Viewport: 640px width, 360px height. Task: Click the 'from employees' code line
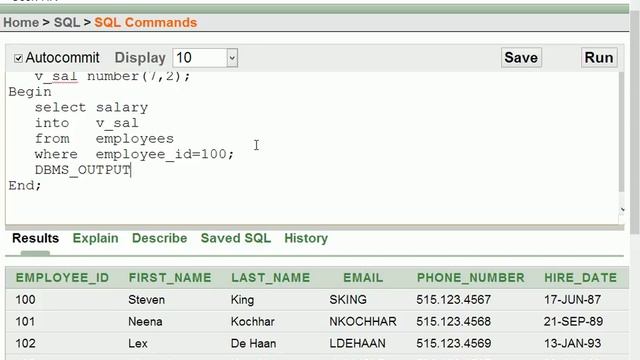point(104,139)
